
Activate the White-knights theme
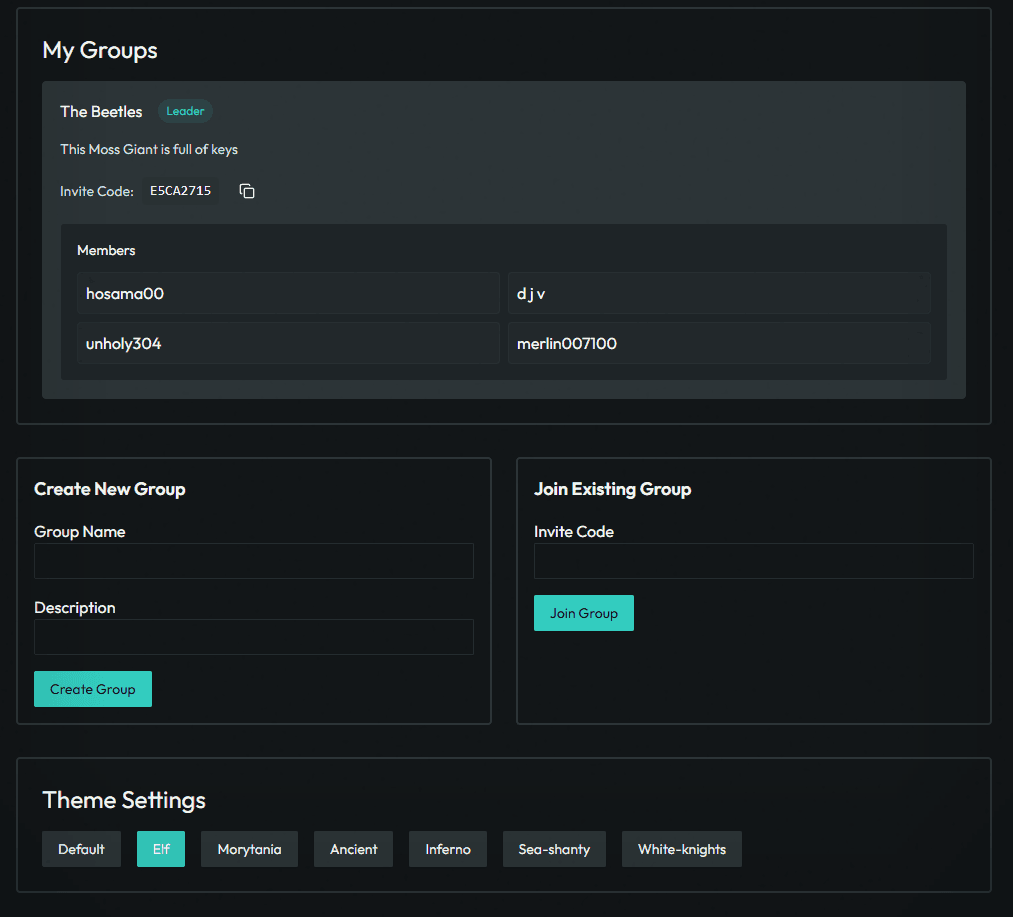pyautogui.click(x=681, y=849)
